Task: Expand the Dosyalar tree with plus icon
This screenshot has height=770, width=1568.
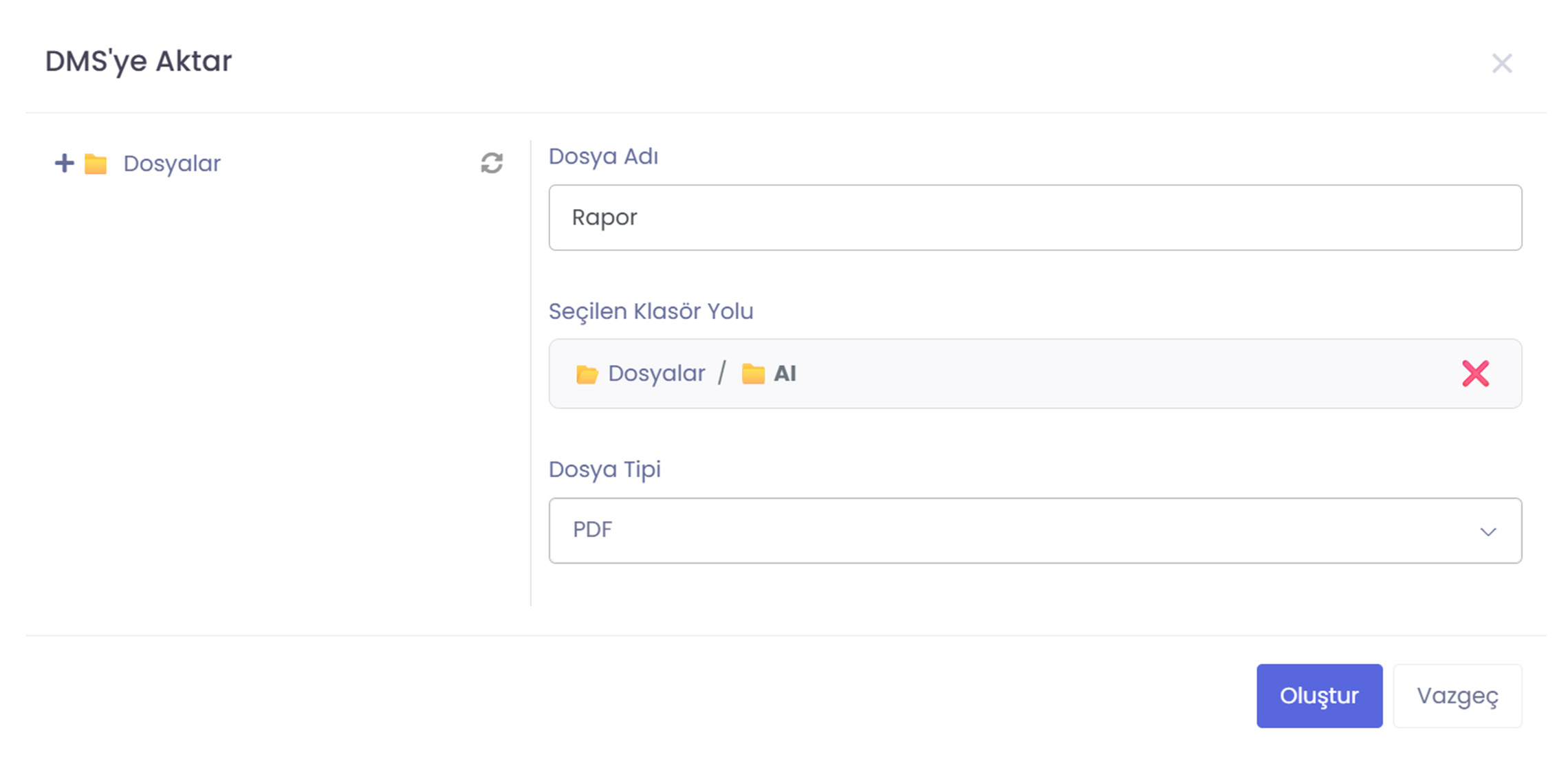Action: coord(64,164)
